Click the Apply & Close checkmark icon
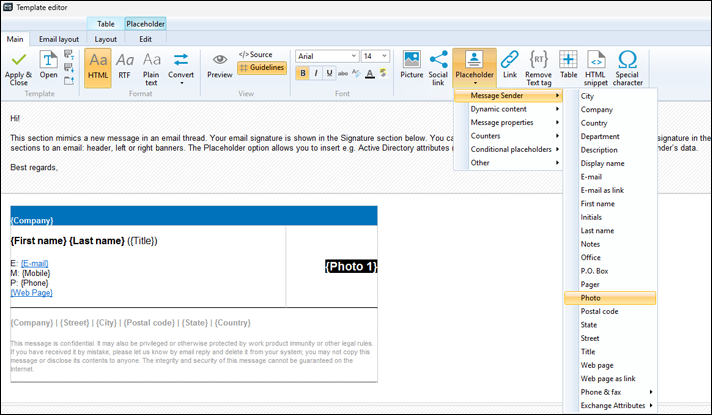 [19, 61]
